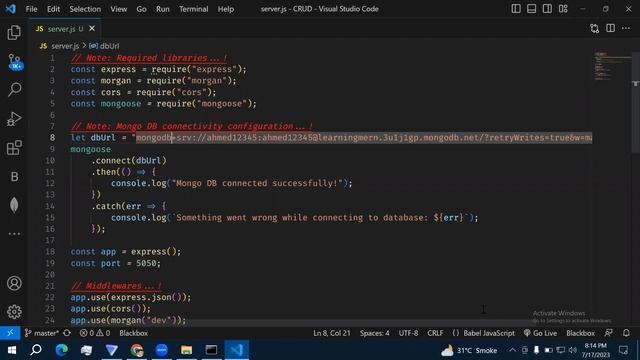The height and width of the screenshot is (360, 640).
Task: Open the Selection menu
Action: (x=85, y=9)
